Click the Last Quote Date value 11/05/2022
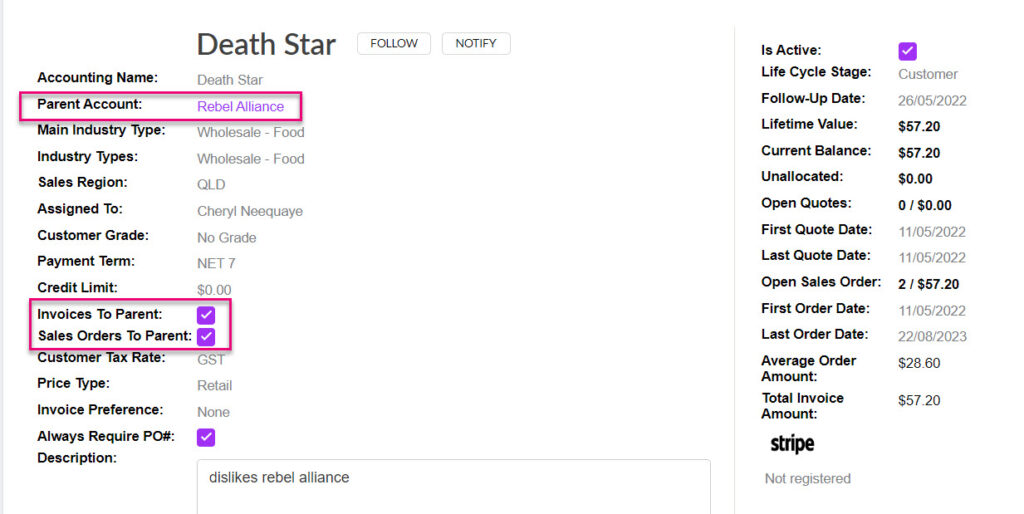Image resolution: width=1024 pixels, height=514 pixels. click(932, 258)
